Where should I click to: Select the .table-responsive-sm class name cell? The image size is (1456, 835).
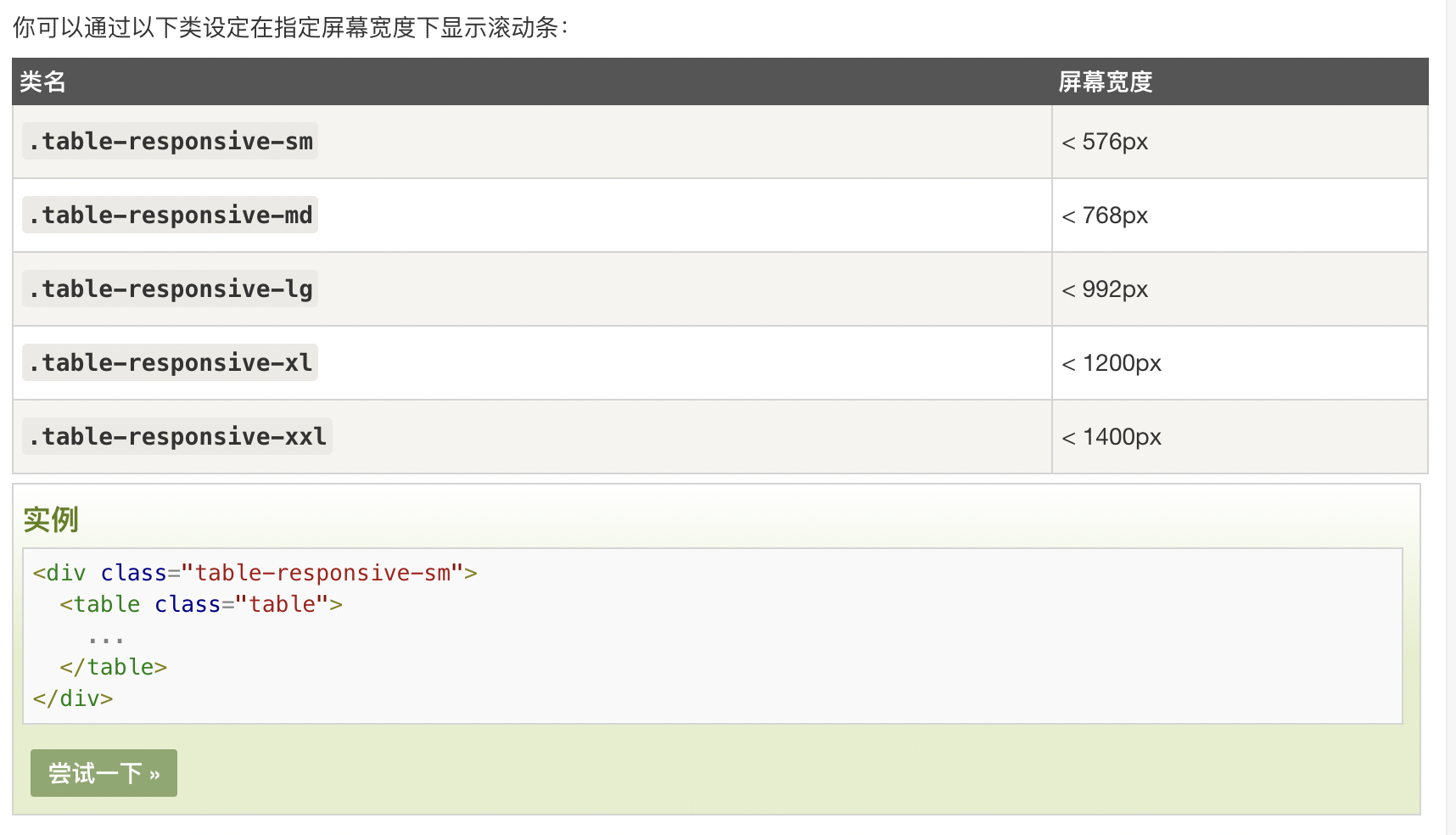pyautogui.click(x=532, y=142)
